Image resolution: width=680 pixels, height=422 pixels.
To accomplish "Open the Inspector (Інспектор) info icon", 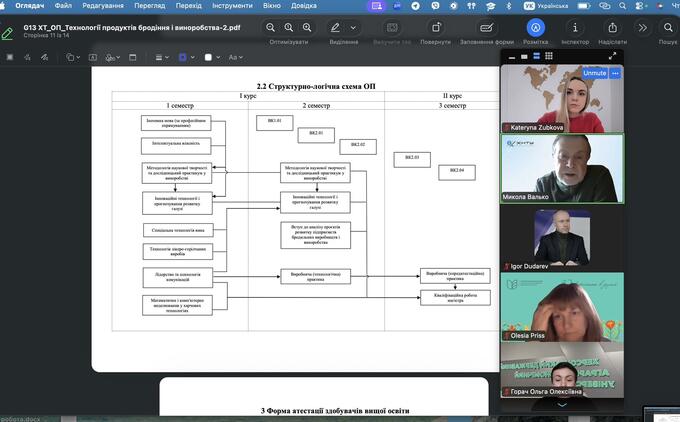I will tap(574, 27).
